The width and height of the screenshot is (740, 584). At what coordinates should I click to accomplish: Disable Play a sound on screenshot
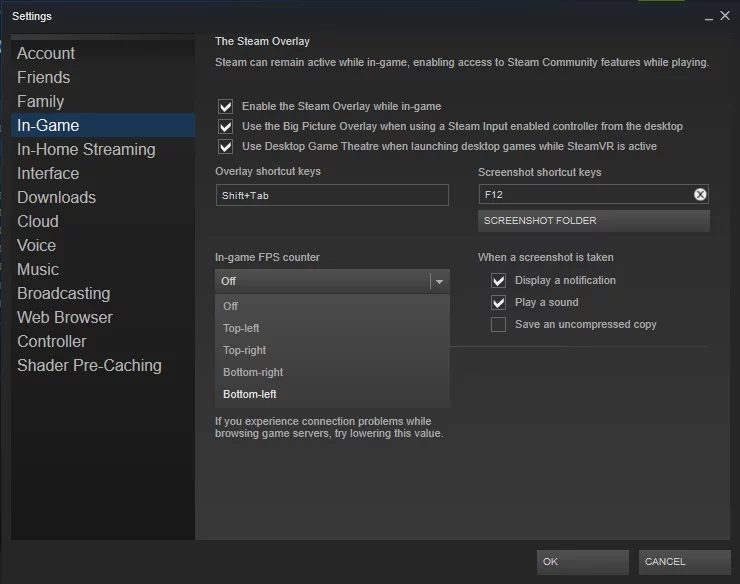(x=498, y=303)
